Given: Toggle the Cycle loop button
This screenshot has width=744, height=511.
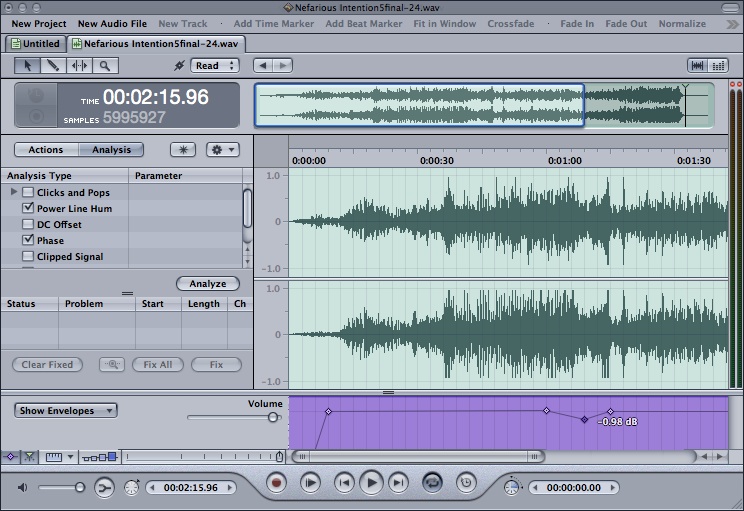Looking at the screenshot, I should (432, 483).
